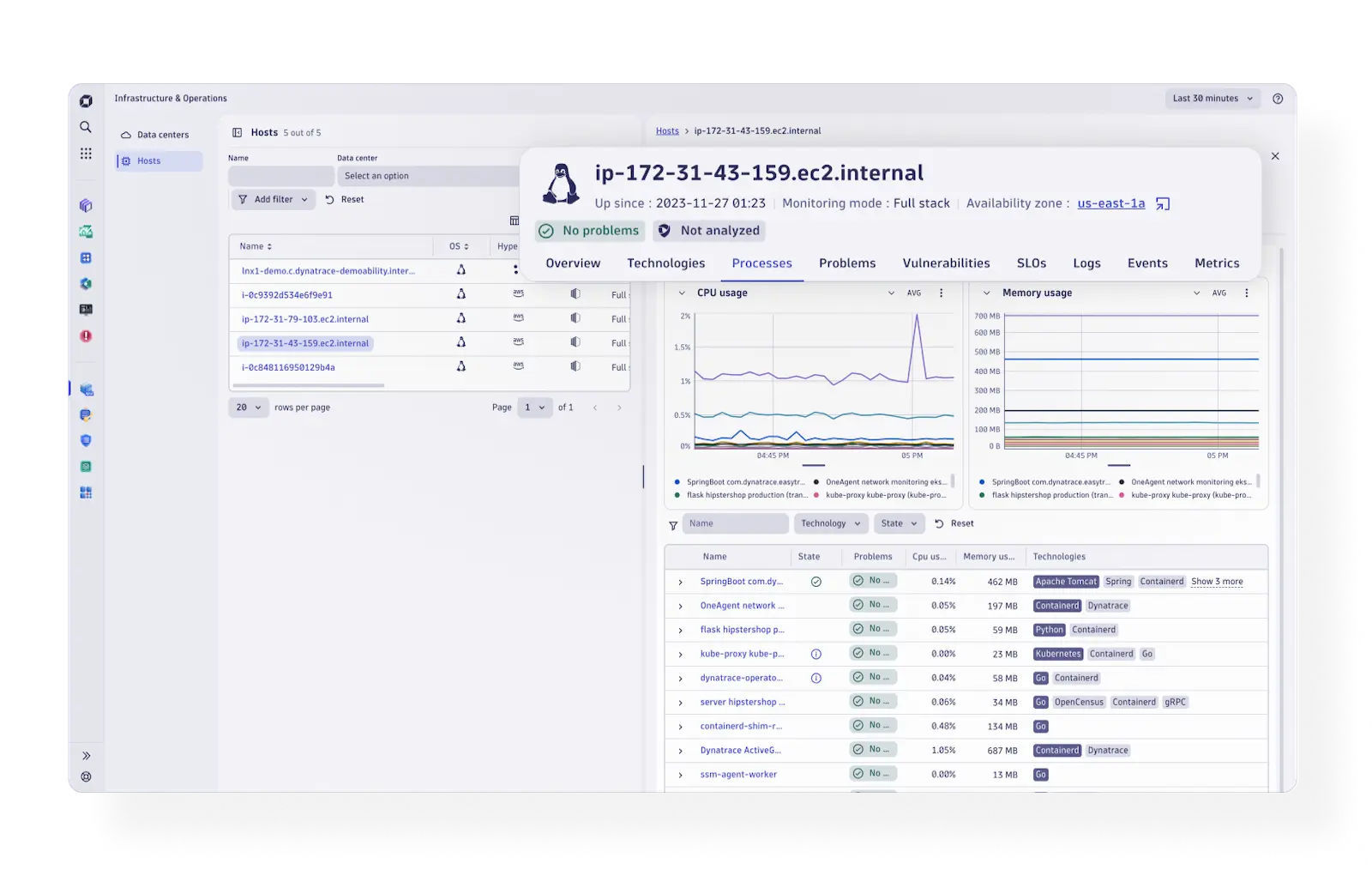Open host i-0c9392d534e6f9e91
The width and height of the screenshot is (1372, 876).
point(287,295)
